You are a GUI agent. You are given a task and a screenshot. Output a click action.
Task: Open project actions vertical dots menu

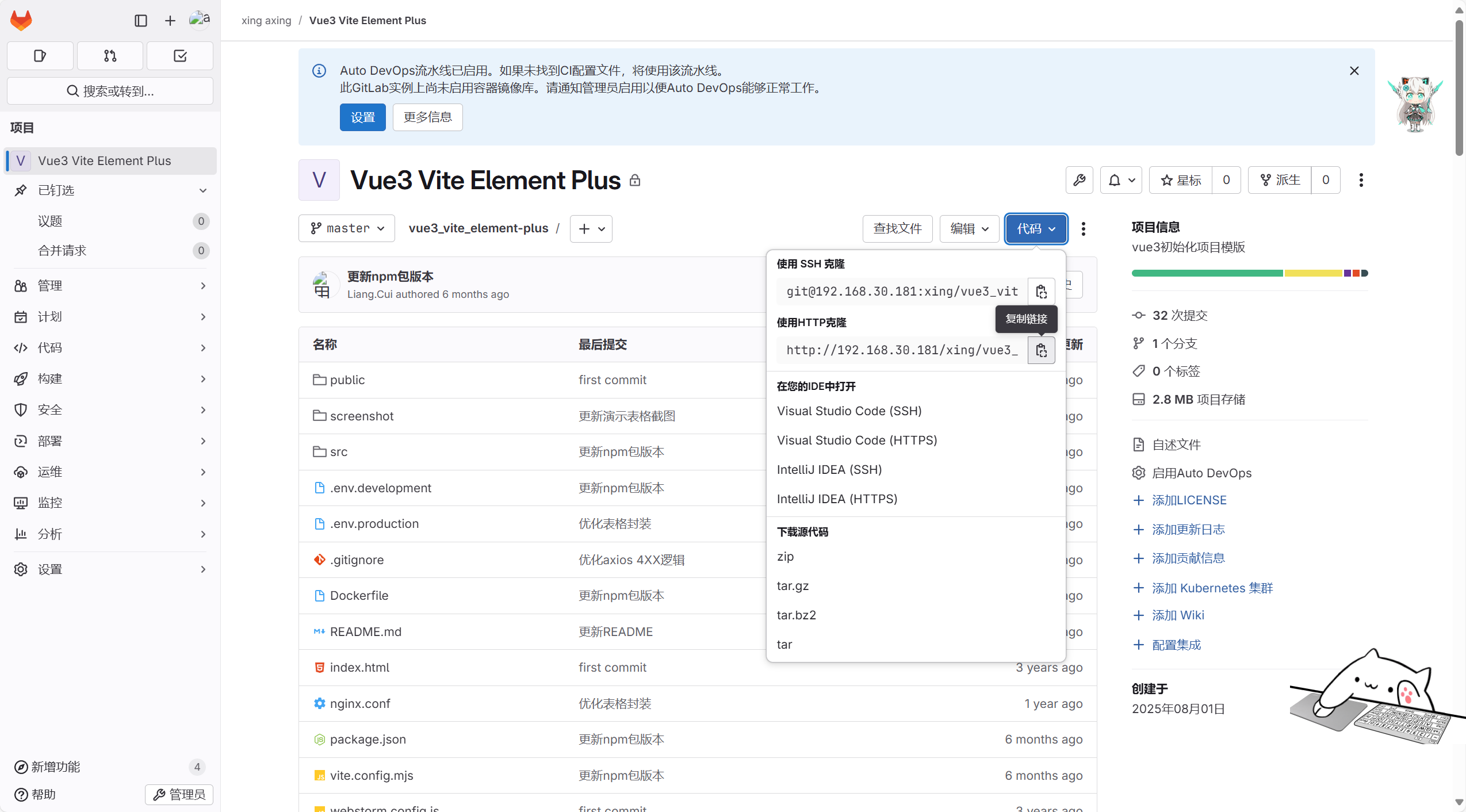tap(1361, 180)
